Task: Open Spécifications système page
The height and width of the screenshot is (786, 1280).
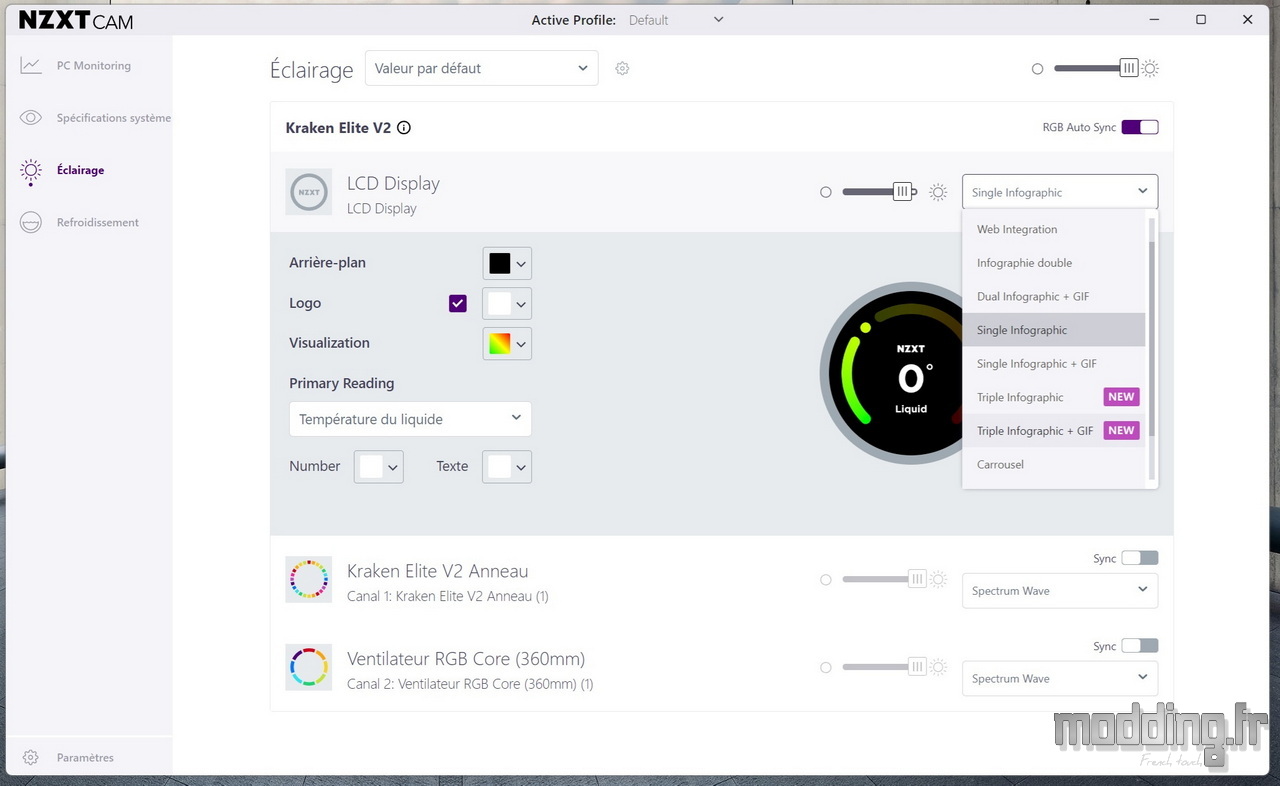Action: [x=113, y=118]
